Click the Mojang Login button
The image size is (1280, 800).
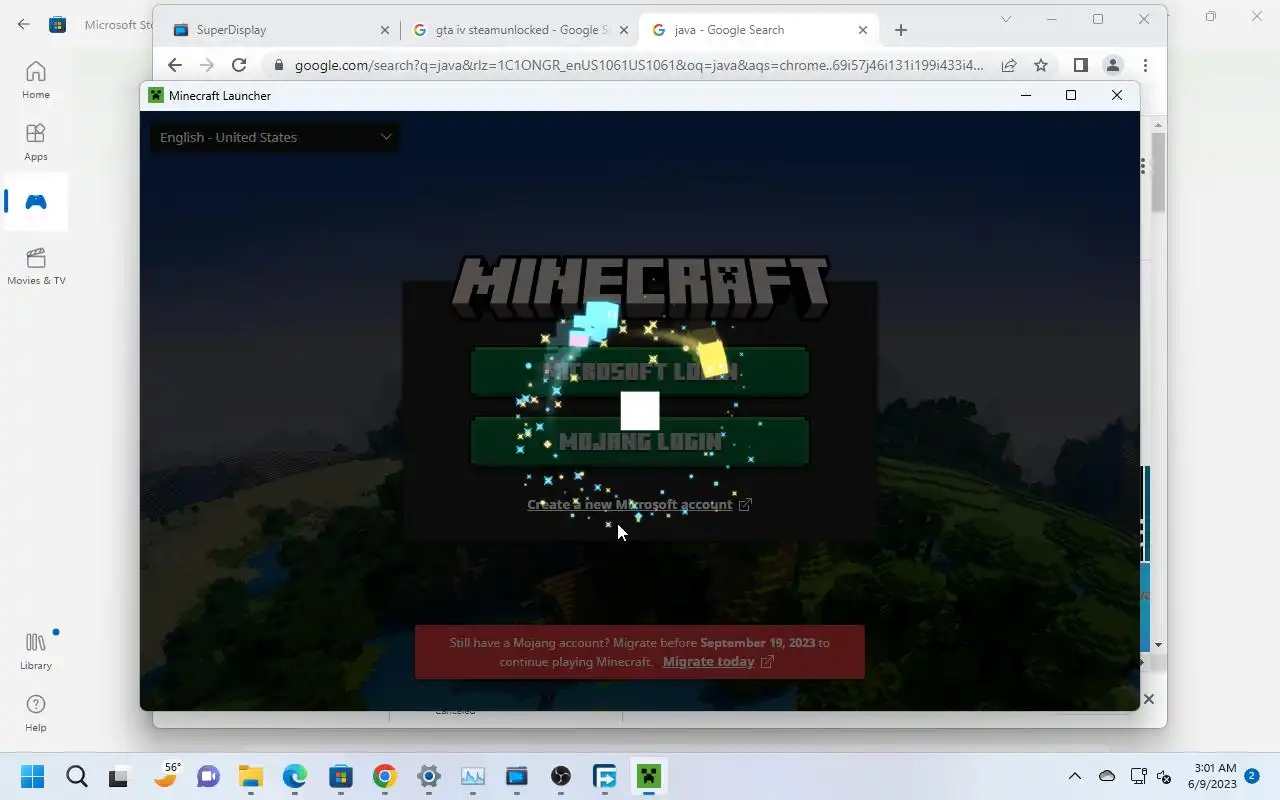tap(640, 441)
